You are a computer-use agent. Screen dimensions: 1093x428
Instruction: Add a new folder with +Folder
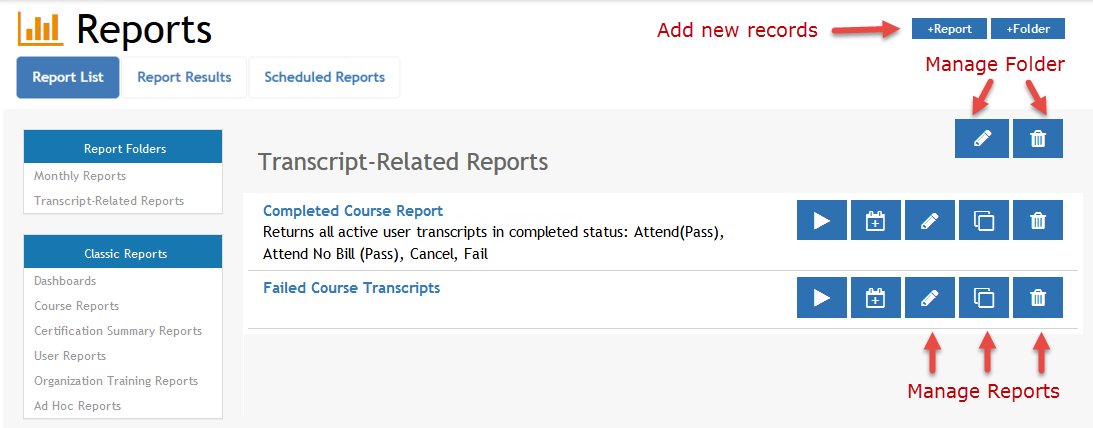1027,29
